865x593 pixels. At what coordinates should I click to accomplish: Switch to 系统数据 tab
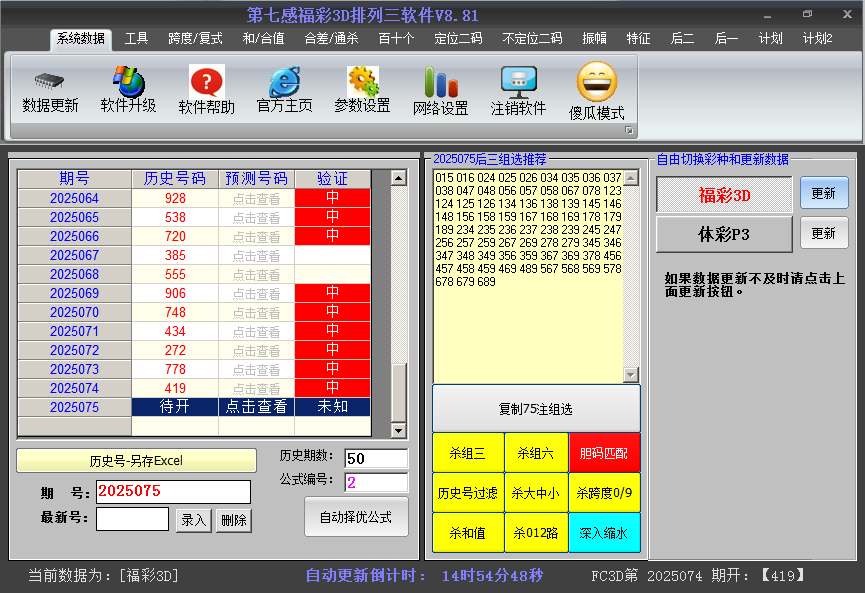click(x=81, y=39)
